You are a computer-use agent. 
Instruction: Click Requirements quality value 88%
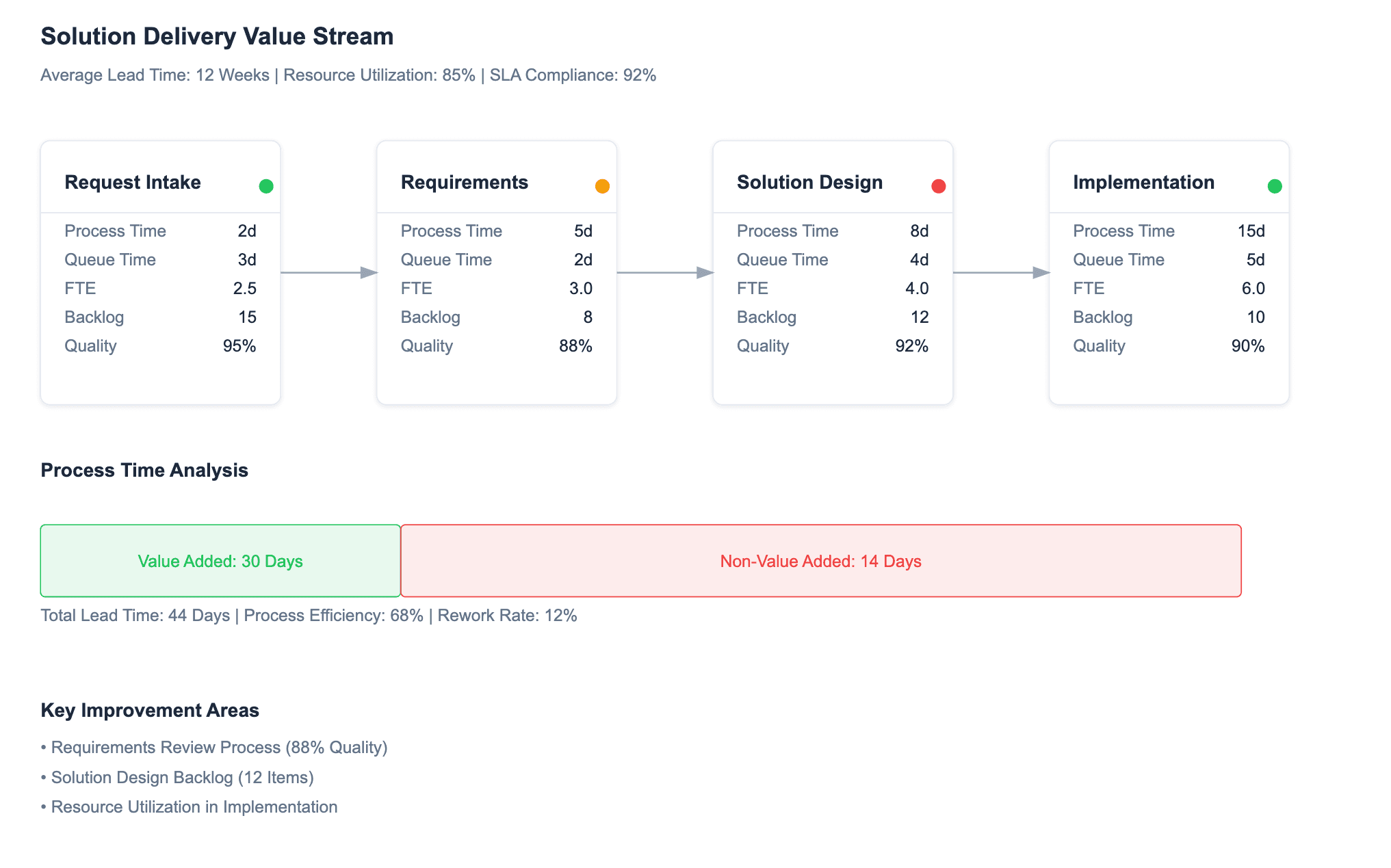pos(575,346)
